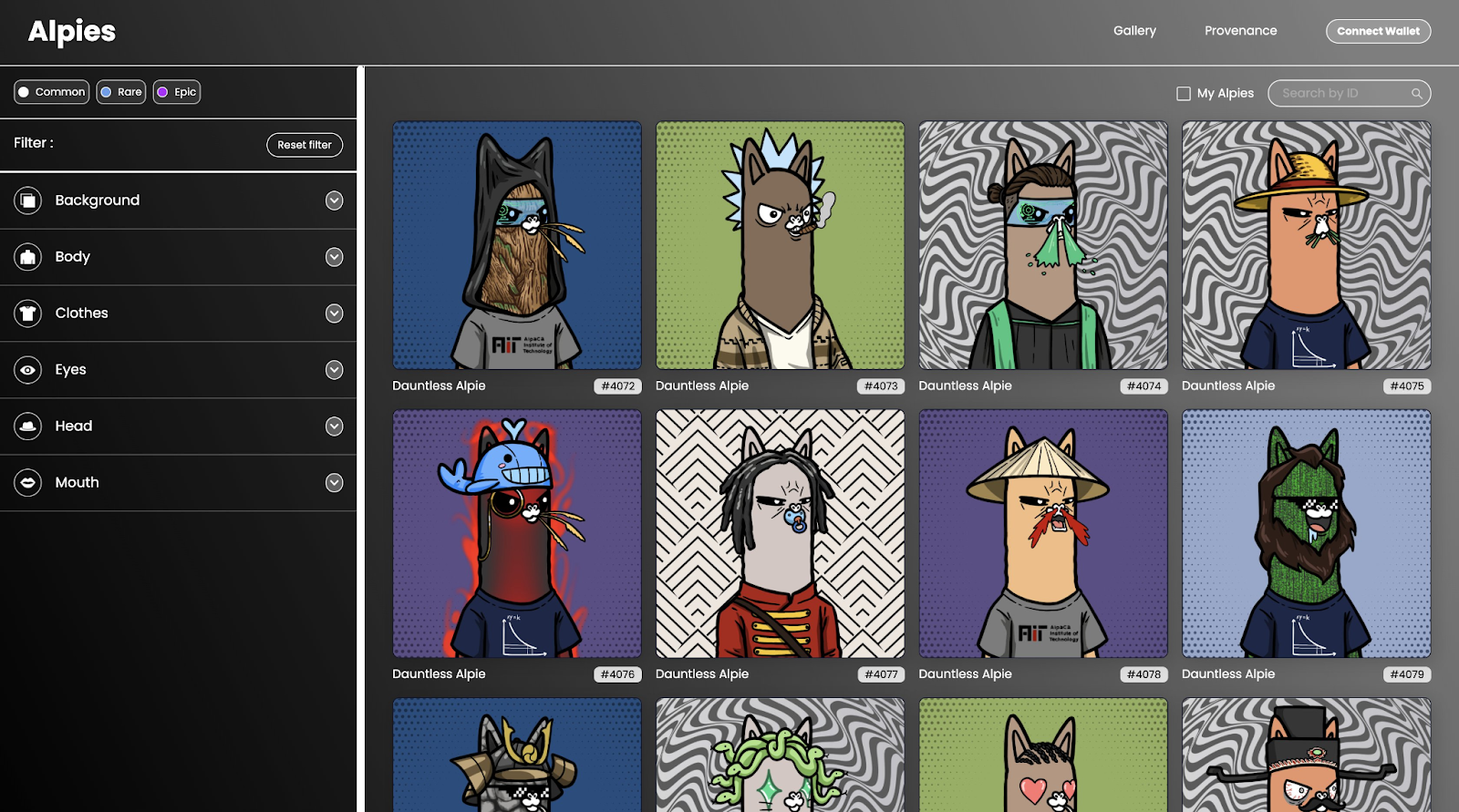Click the #4074 ID badge
The width and height of the screenshot is (1459, 812).
pos(1144,386)
